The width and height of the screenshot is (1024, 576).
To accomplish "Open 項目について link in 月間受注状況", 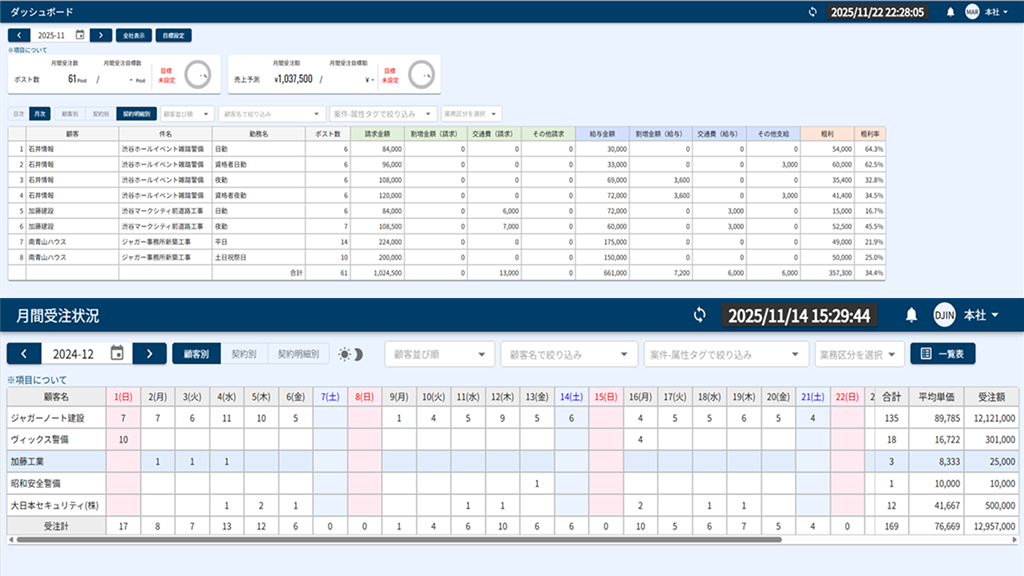I will pyautogui.click(x=37, y=380).
